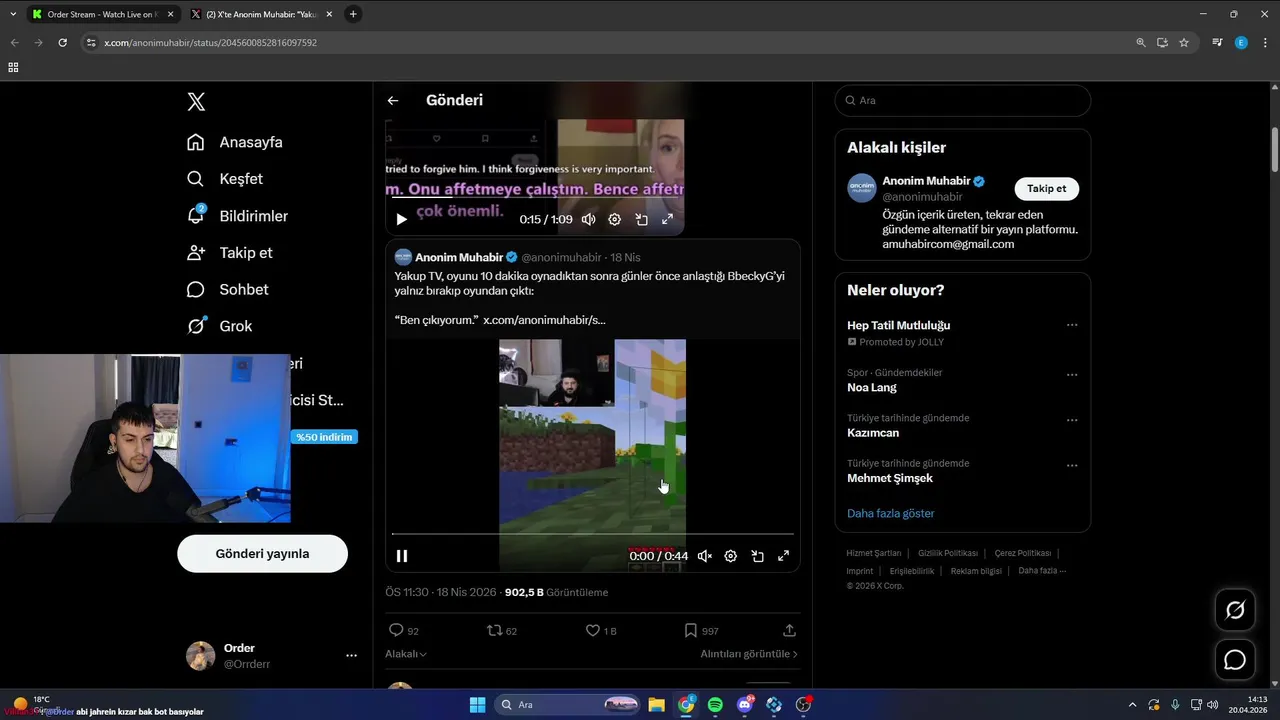Open Chrome three-dot menu
Image resolution: width=1280 pixels, height=720 pixels.
pos(1264,43)
